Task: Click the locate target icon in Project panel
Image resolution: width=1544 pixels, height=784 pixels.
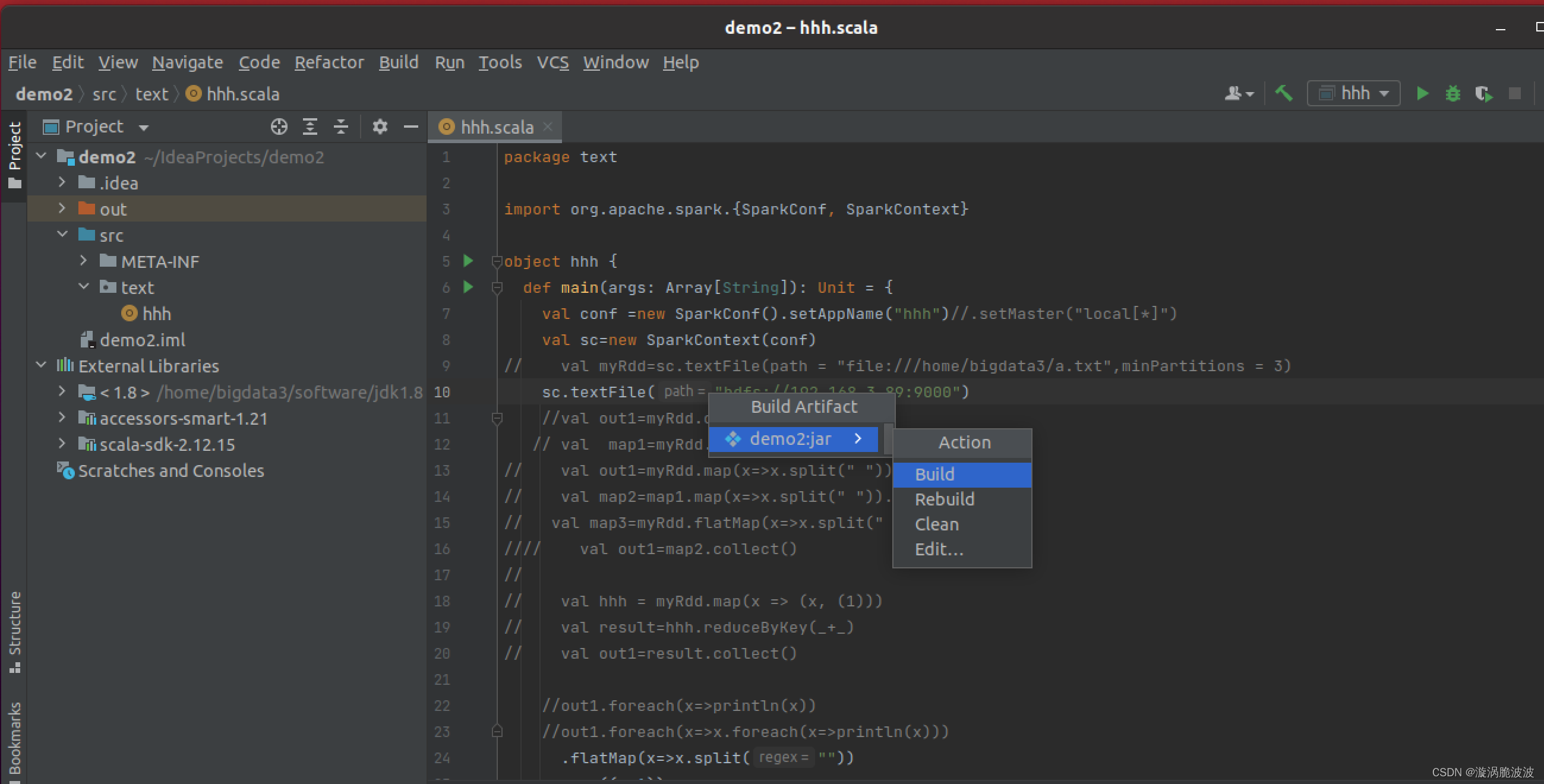Action: pos(279,127)
